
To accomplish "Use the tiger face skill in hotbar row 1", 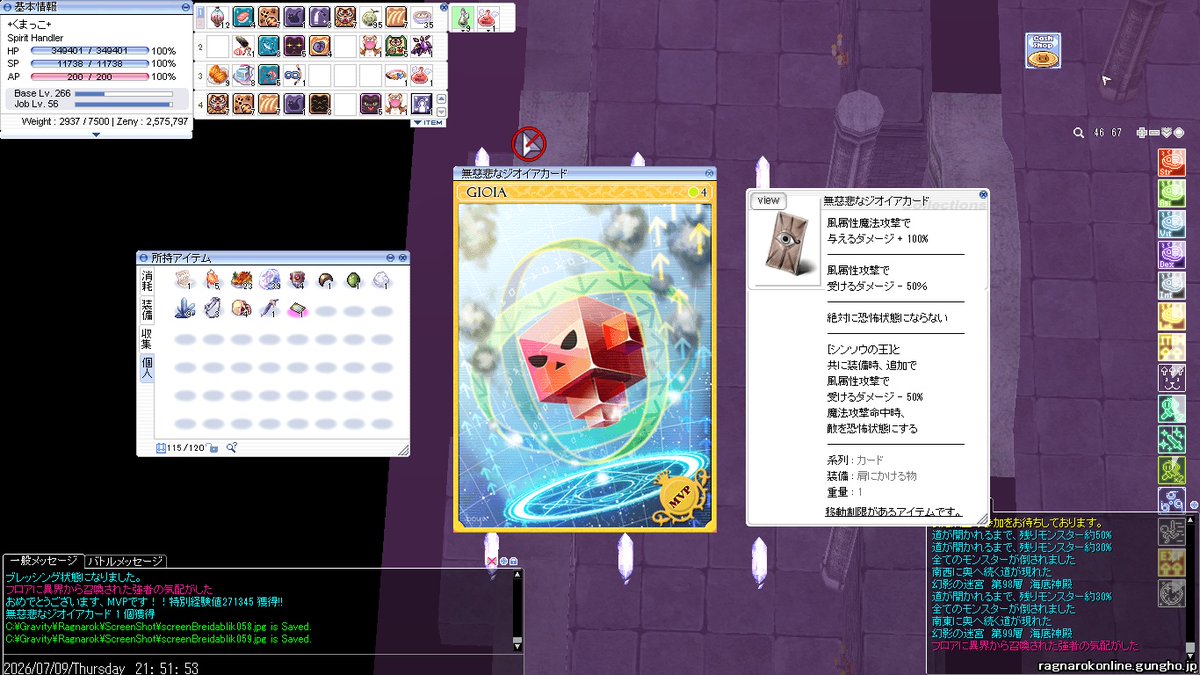I will (x=345, y=17).
